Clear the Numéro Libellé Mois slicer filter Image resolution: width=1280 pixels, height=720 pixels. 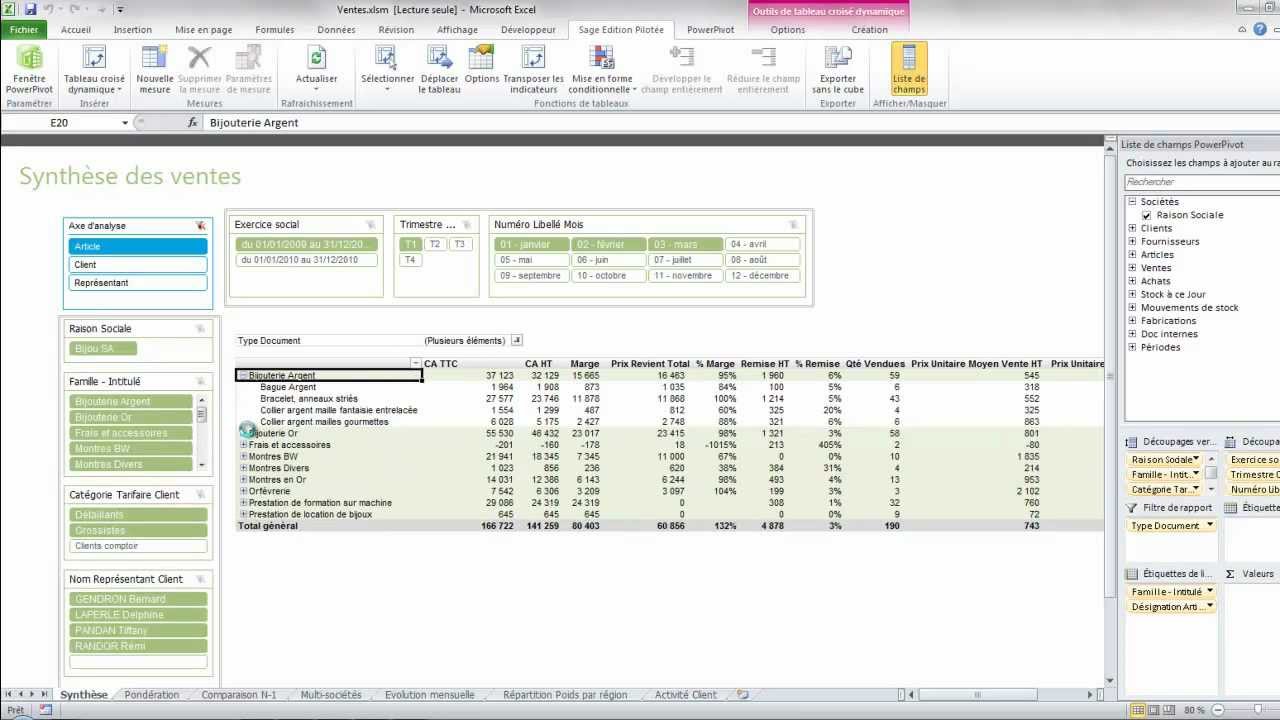point(793,225)
